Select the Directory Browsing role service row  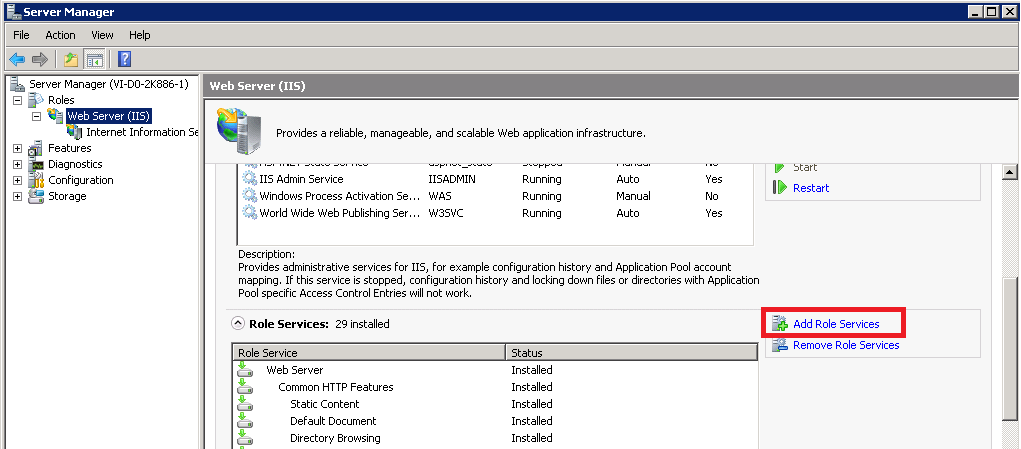[495, 438]
